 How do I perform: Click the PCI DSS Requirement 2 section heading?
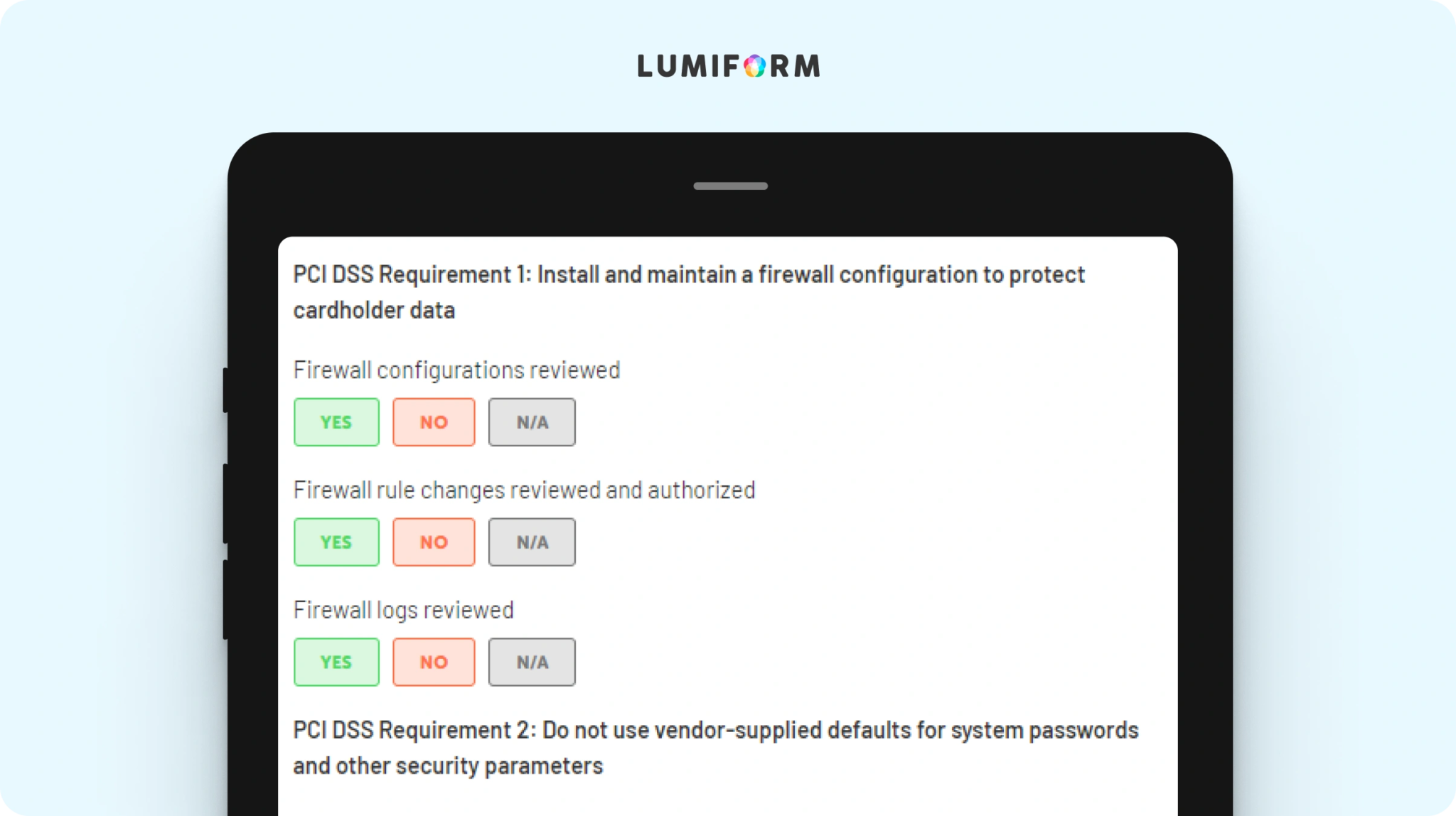(x=716, y=748)
